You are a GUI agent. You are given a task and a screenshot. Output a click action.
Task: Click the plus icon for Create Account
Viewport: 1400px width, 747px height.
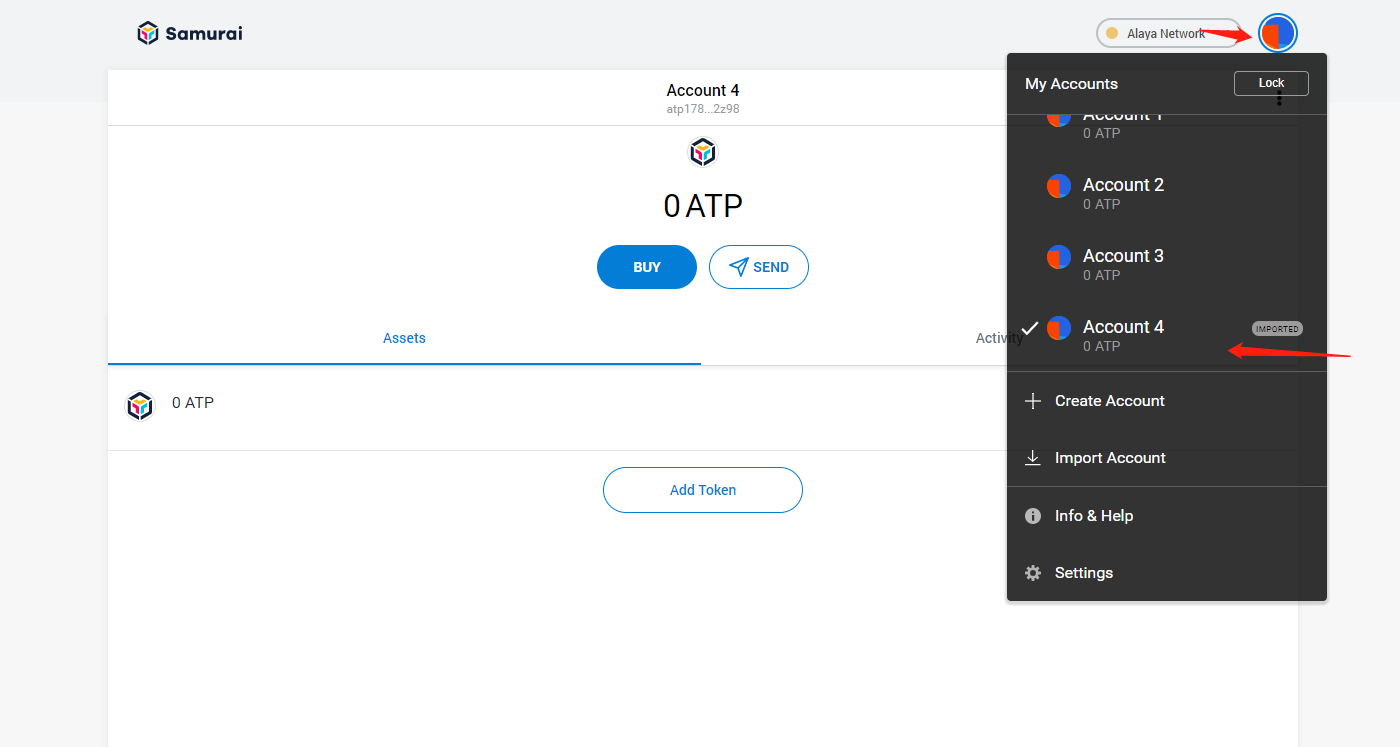coord(1033,401)
